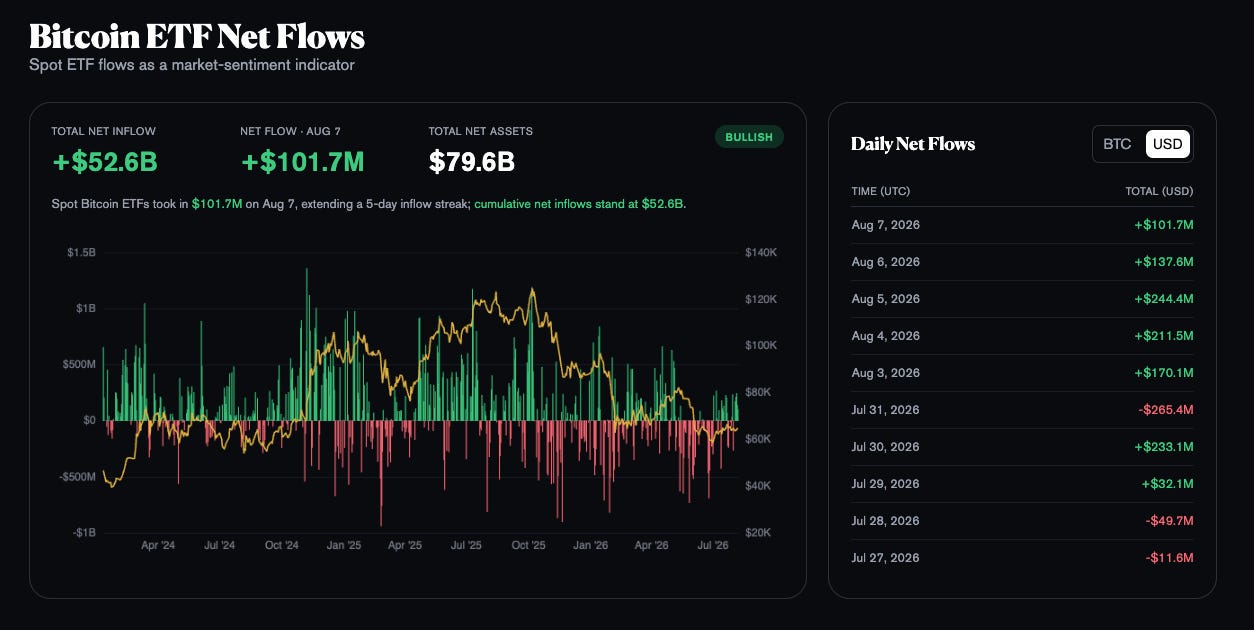
Task: Select the Jul 30, 2026 row date
Action: (x=885, y=447)
